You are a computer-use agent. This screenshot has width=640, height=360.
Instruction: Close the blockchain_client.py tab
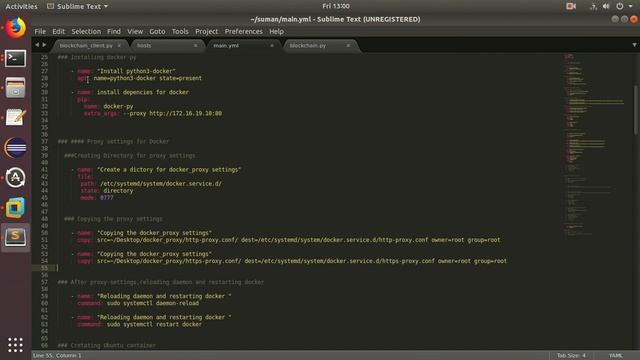pyautogui.click(x=119, y=46)
